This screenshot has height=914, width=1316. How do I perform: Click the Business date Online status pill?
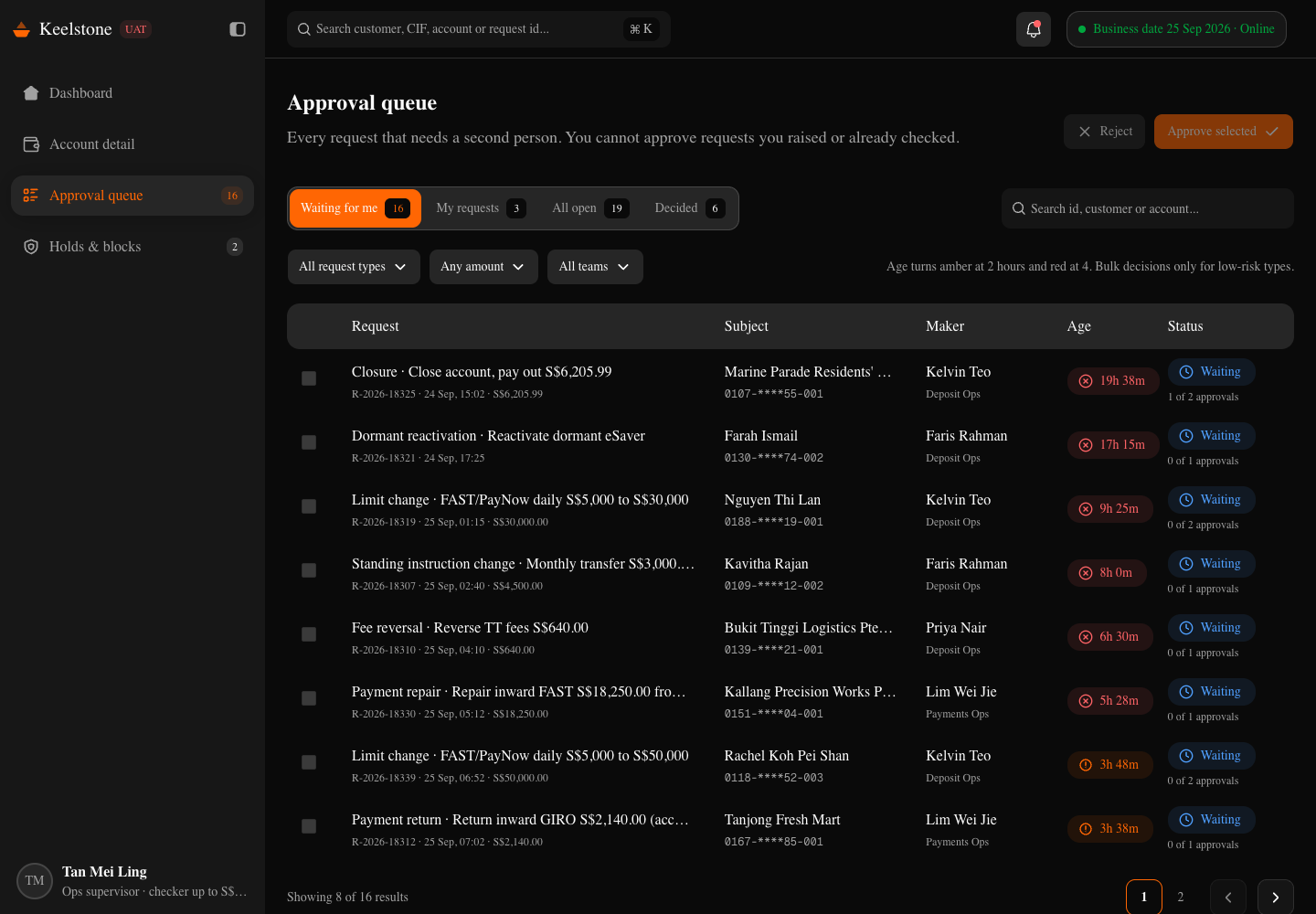(1176, 29)
